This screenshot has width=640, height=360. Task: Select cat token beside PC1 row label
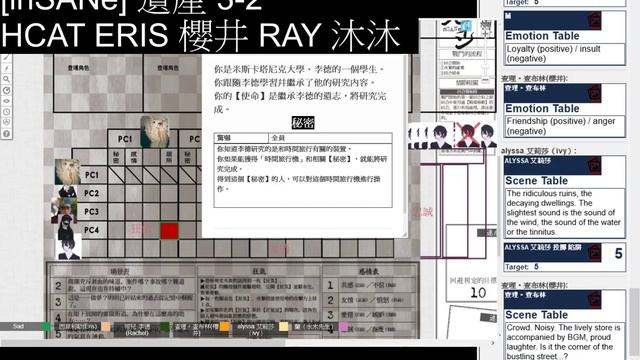[x=68, y=172]
